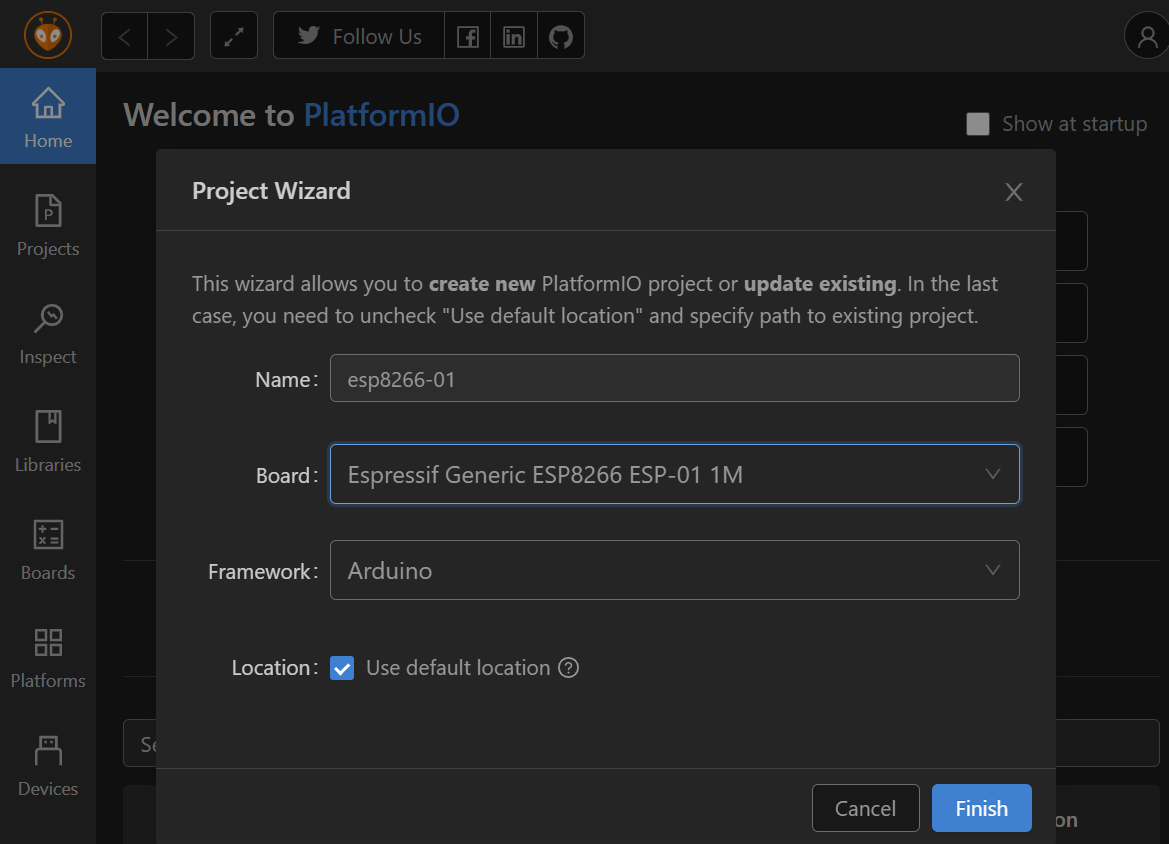Open the Facebook page icon
The image size is (1169, 844).
click(x=467, y=36)
